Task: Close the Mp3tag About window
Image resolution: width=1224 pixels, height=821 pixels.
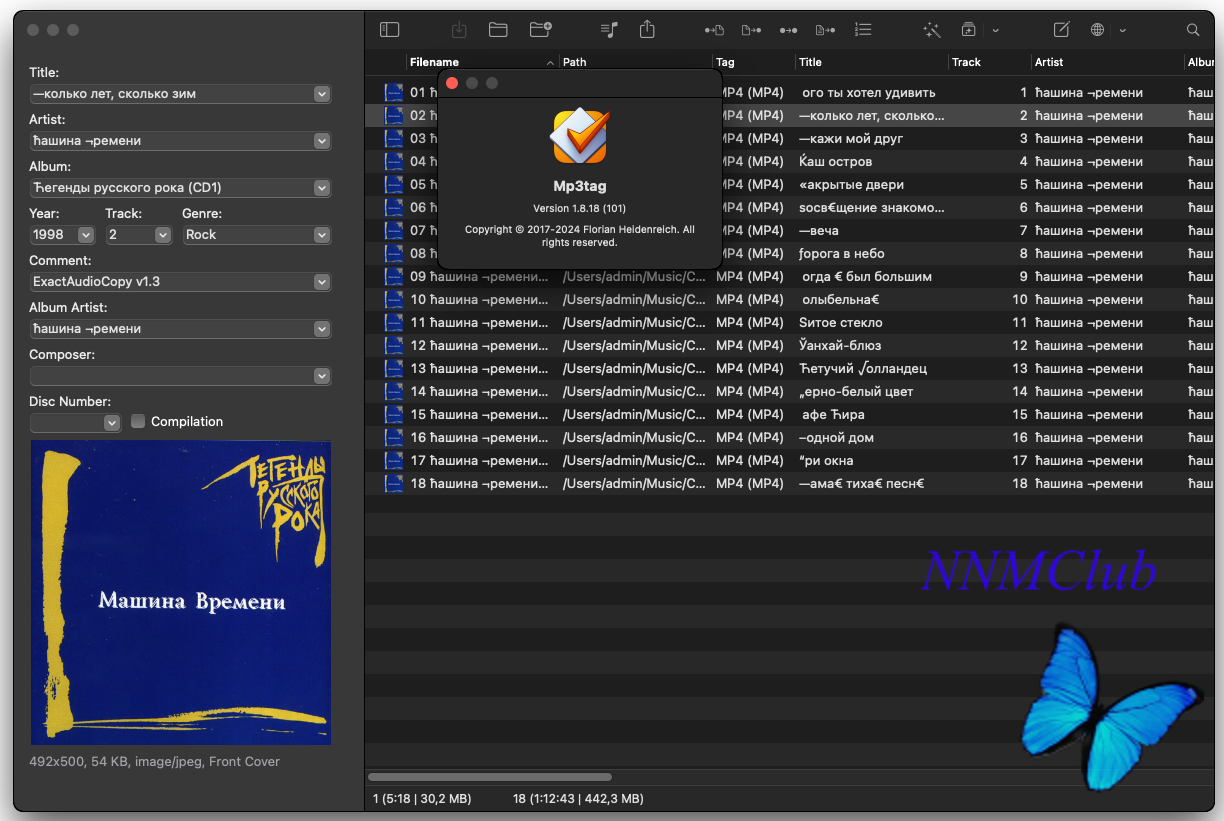Action: click(452, 83)
